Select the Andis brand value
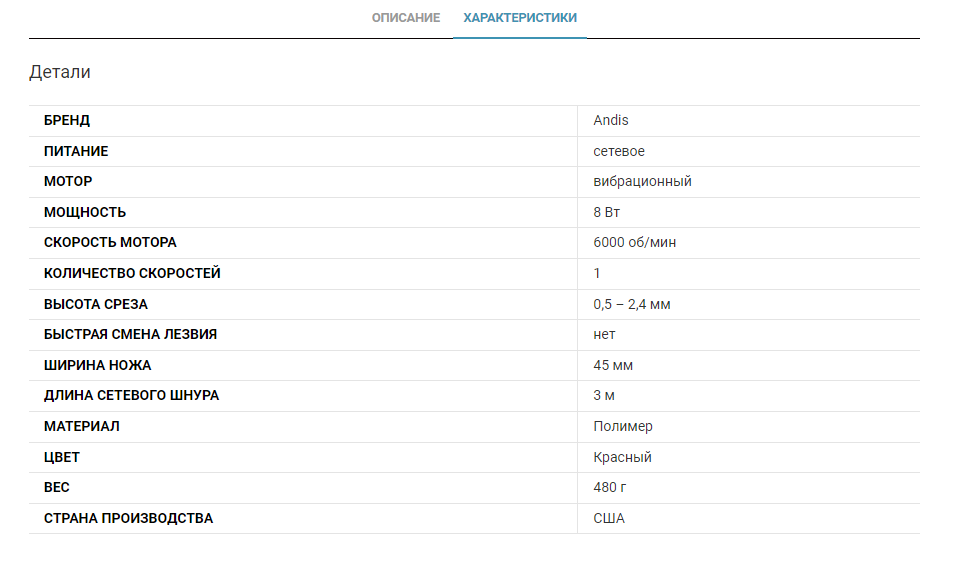 pyautogui.click(x=611, y=121)
